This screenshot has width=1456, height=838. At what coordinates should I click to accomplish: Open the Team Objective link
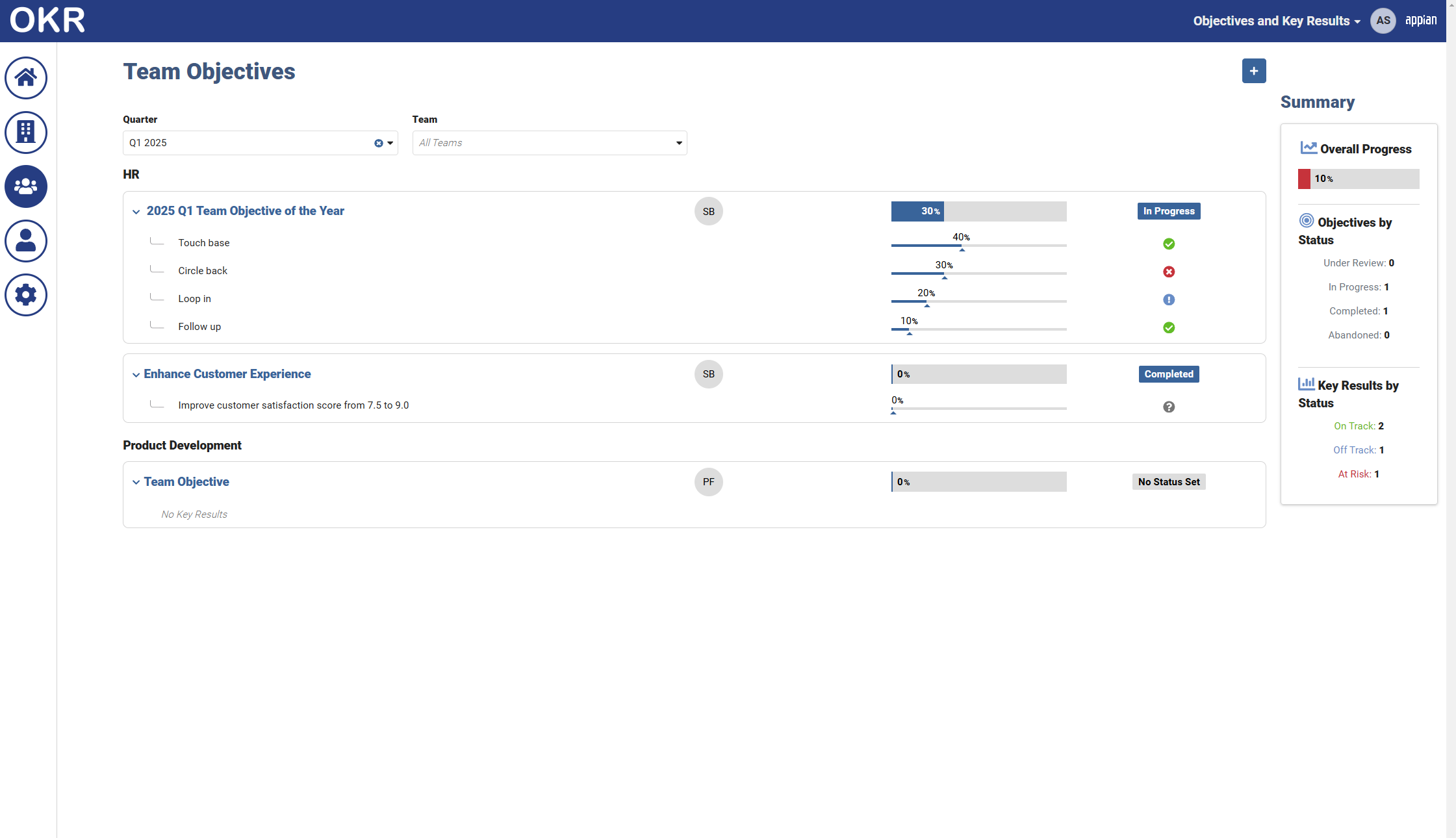pyautogui.click(x=186, y=482)
